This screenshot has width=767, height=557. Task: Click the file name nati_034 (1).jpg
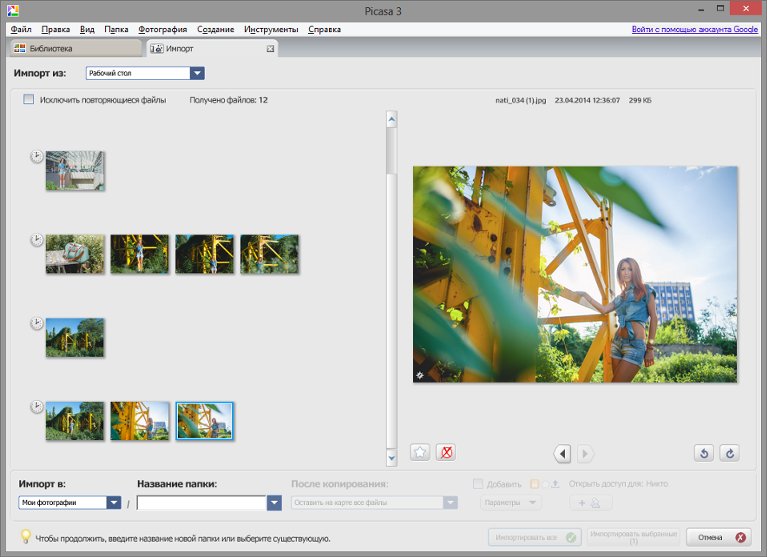520,100
